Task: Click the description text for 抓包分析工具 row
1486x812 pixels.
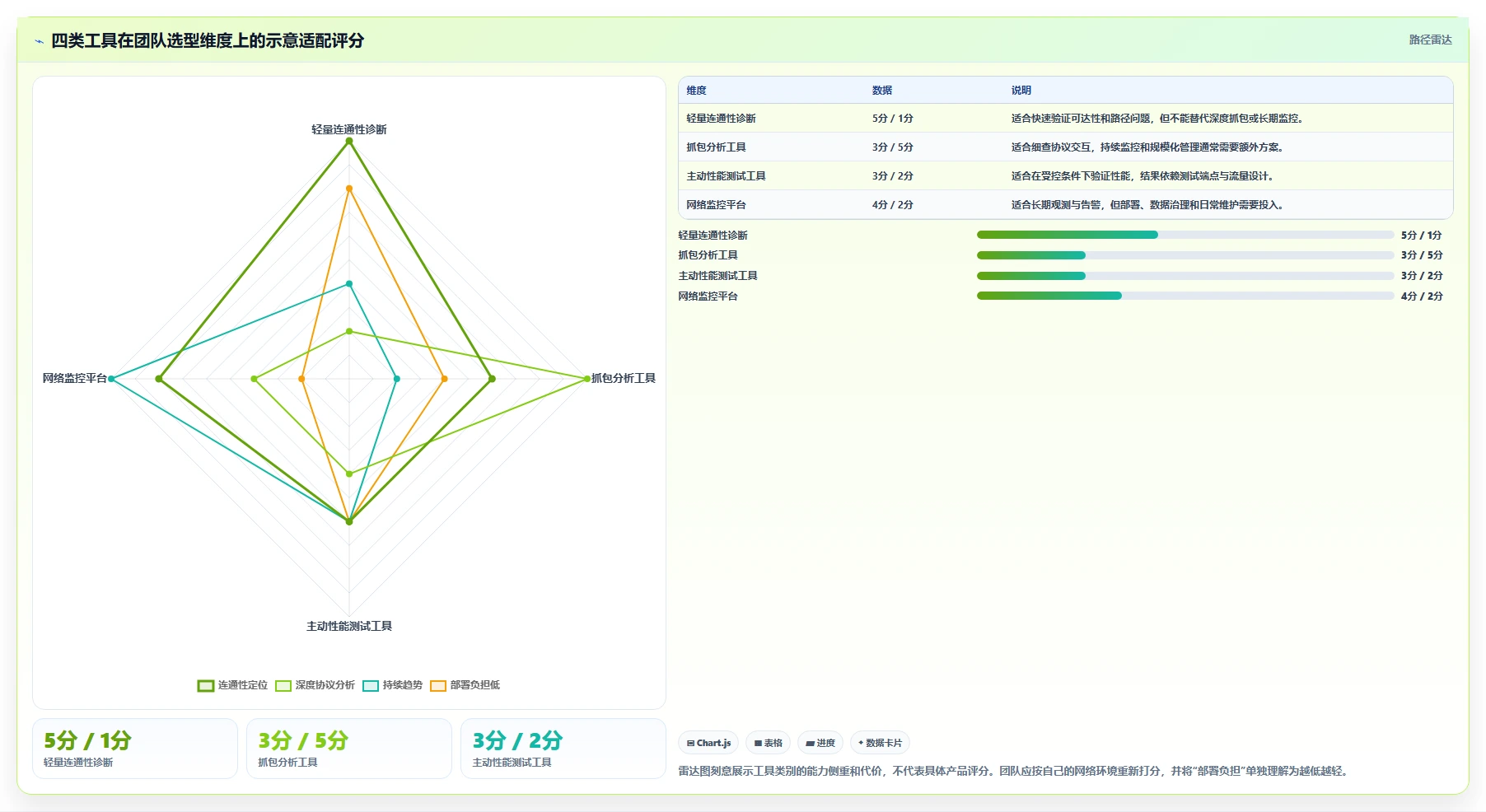Action: tap(1148, 147)
